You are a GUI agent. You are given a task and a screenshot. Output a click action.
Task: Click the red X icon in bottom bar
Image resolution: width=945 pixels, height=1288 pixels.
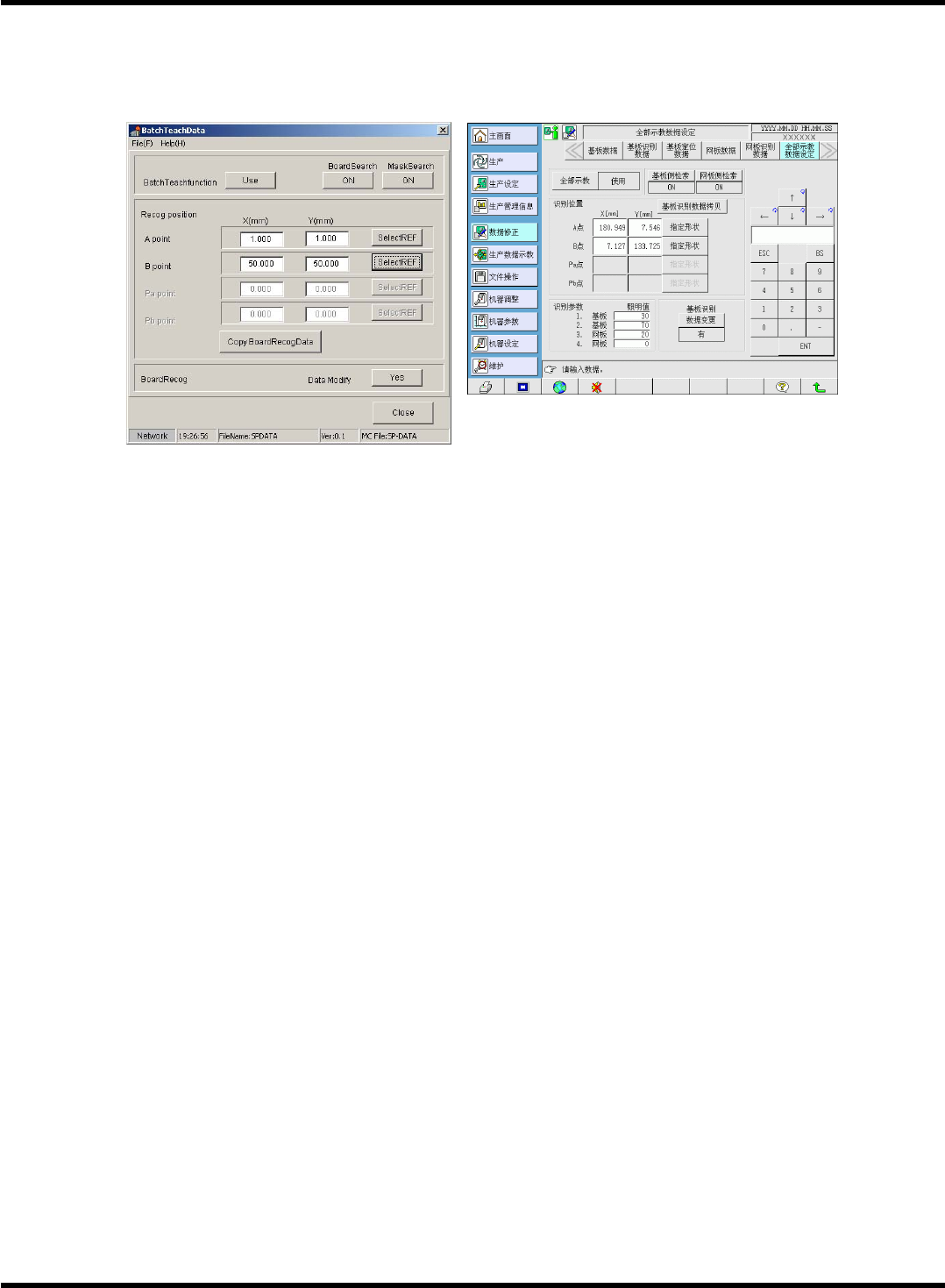click(x=597, y=387)
